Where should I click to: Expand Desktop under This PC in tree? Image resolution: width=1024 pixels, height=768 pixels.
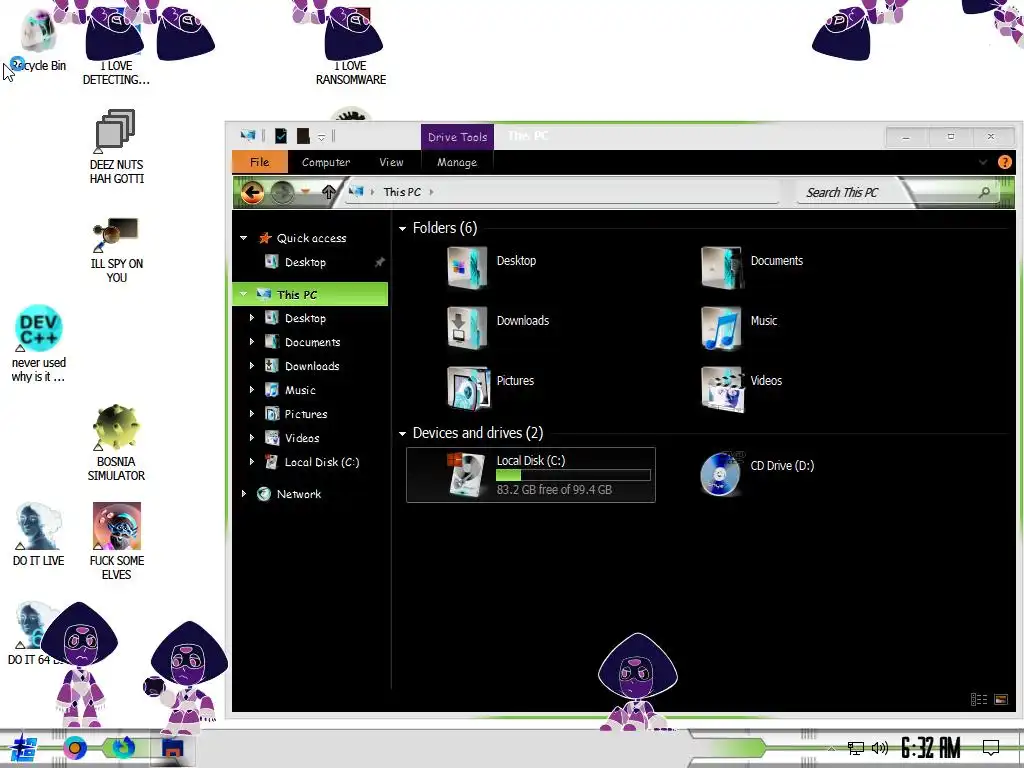pos(252,318)
